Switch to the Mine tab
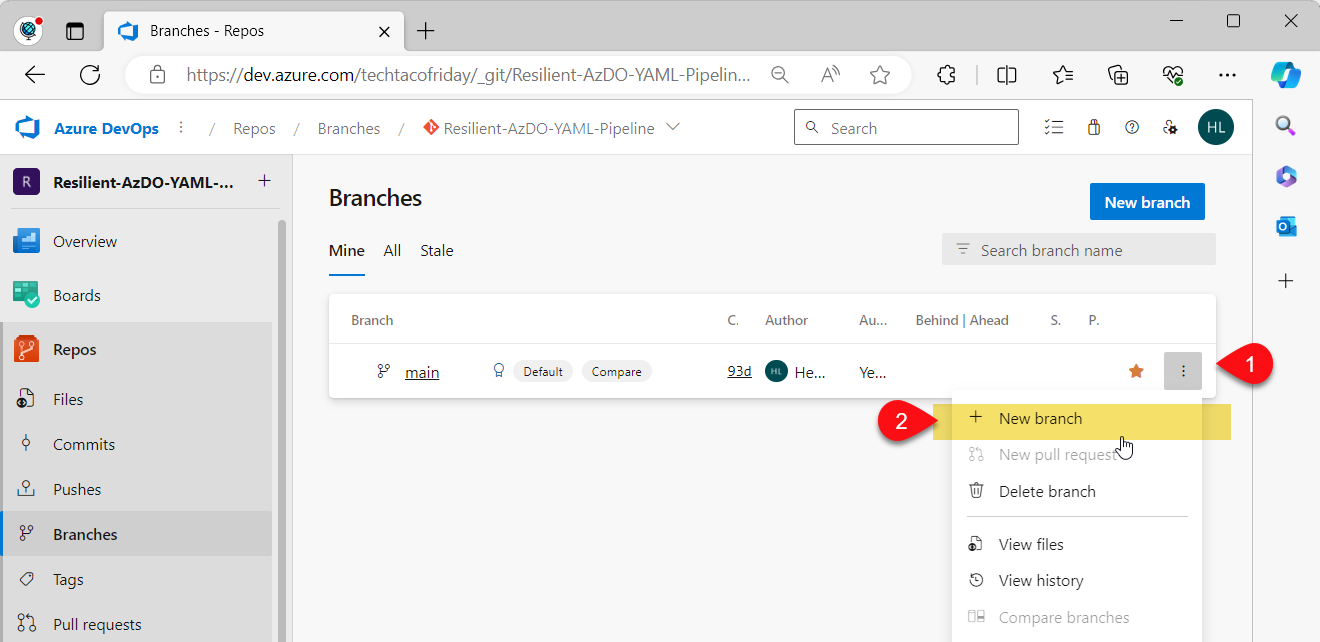This screenshot has height=642, width=1320. point(347,251)
